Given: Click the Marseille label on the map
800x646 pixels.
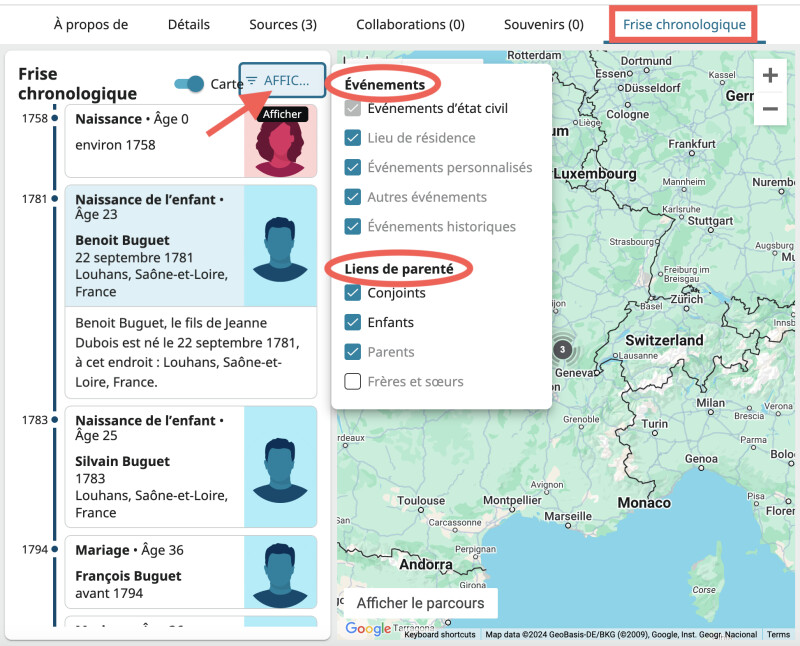Looking at the screenshot, I should [568, 516].
